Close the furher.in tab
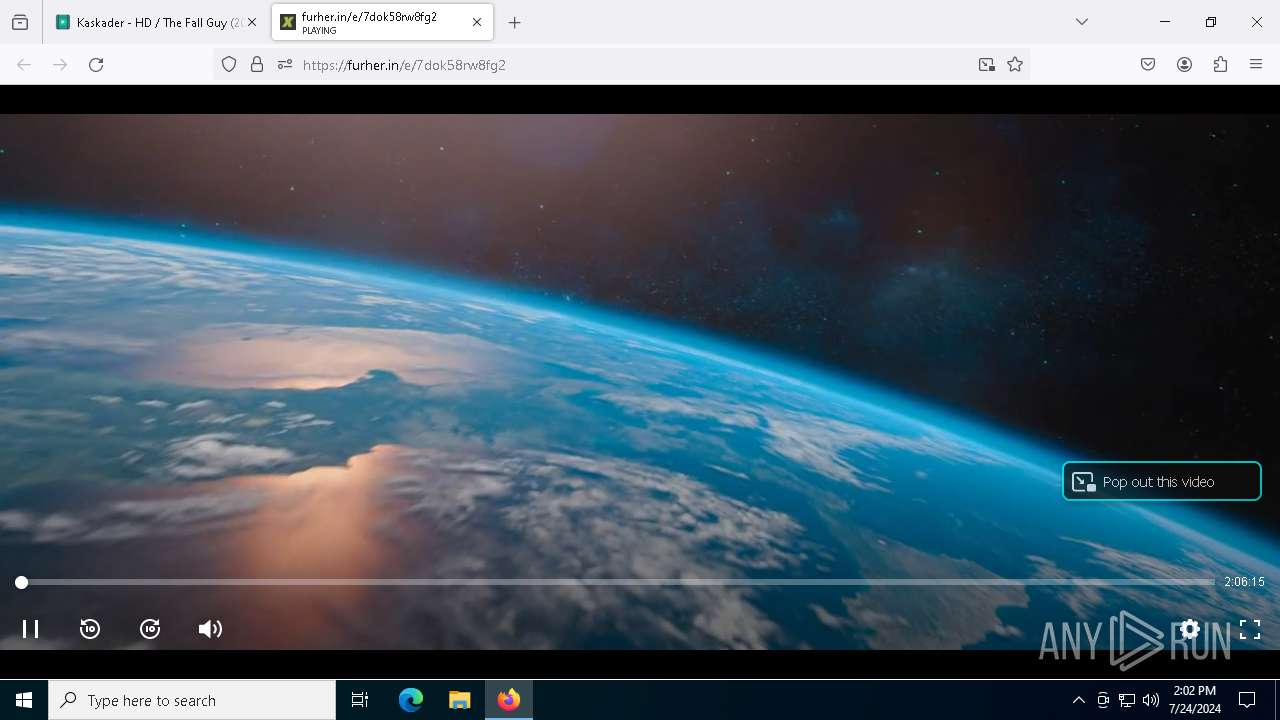The width and height of the screenshot is (1280, 720). [477, 22]
